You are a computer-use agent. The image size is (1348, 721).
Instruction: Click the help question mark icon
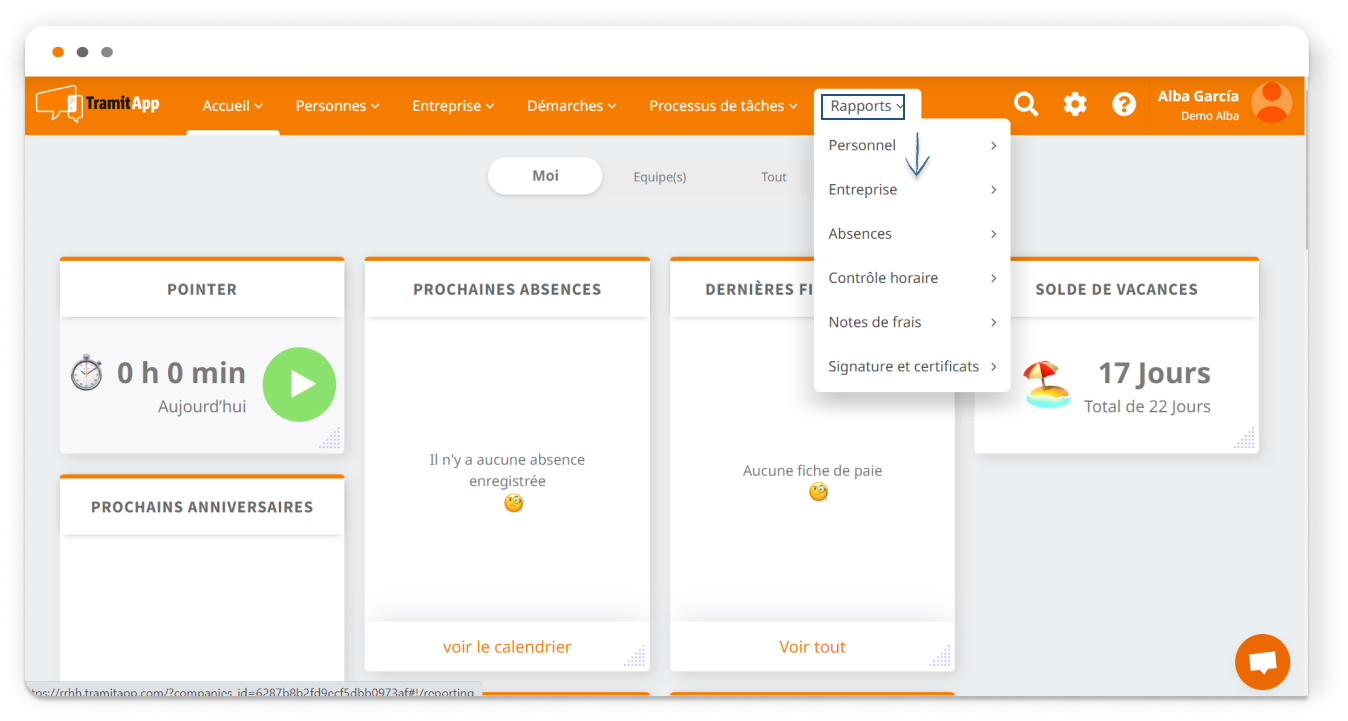(1124, 104)
